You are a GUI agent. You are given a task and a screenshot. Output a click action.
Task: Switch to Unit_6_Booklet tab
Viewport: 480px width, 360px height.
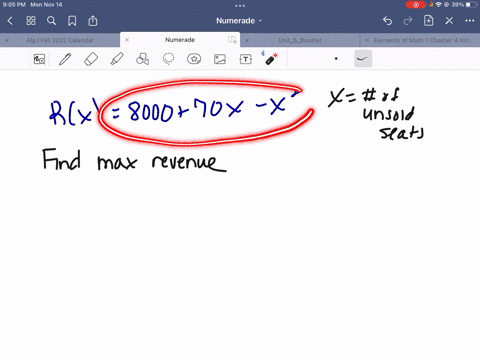tap(300, 40)
